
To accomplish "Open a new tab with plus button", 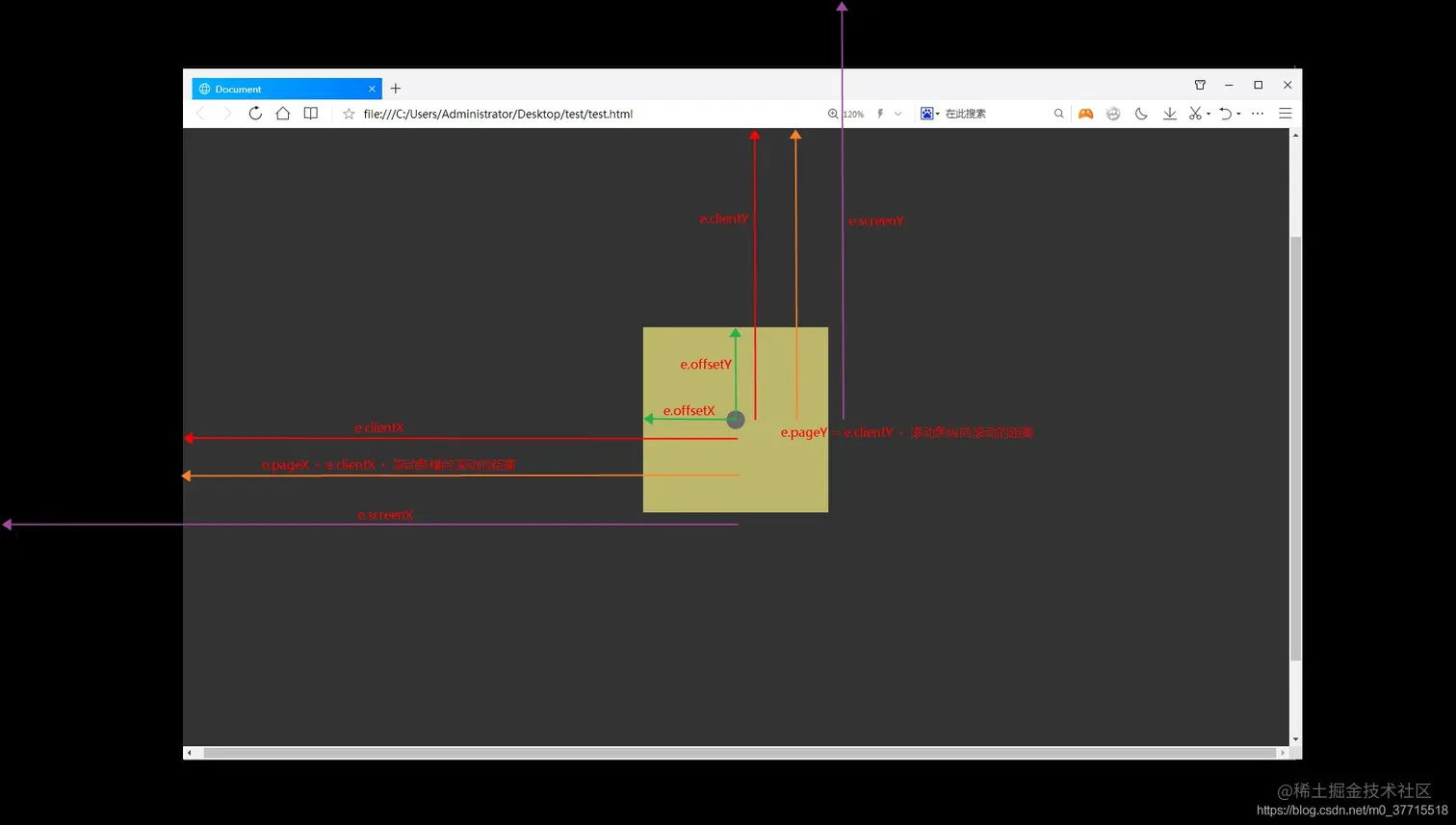I will pos(396,89).
